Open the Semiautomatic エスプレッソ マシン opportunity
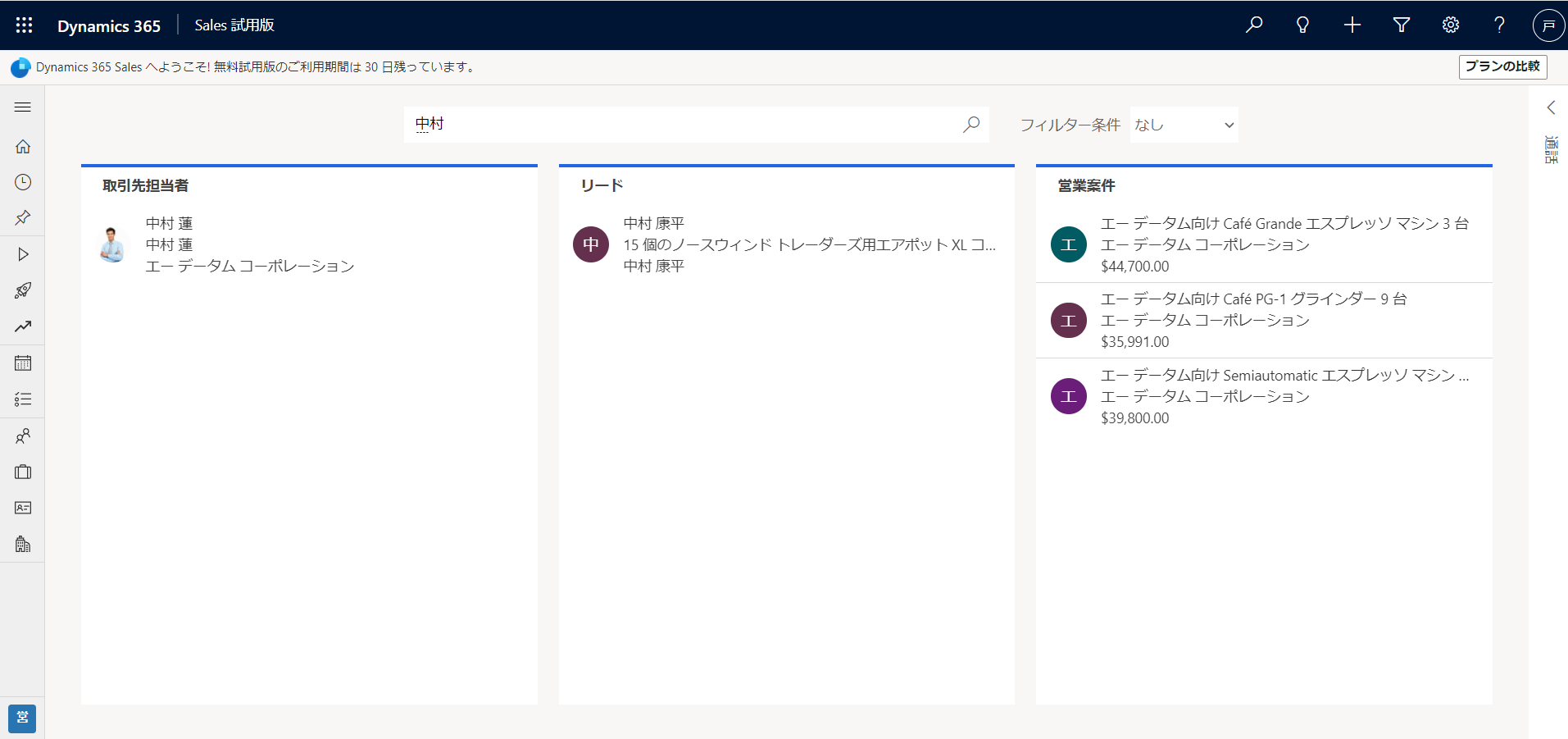 [1264, 396]
